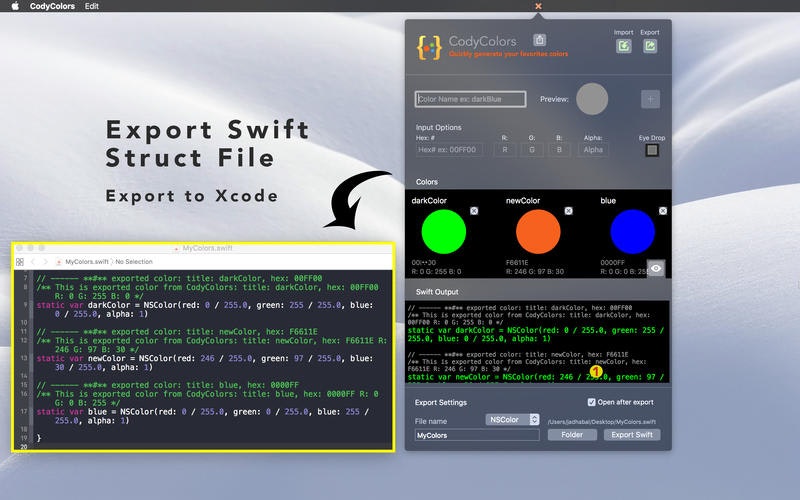Focus the Color Name text field

pyautogui.click(x=470, y=99)
